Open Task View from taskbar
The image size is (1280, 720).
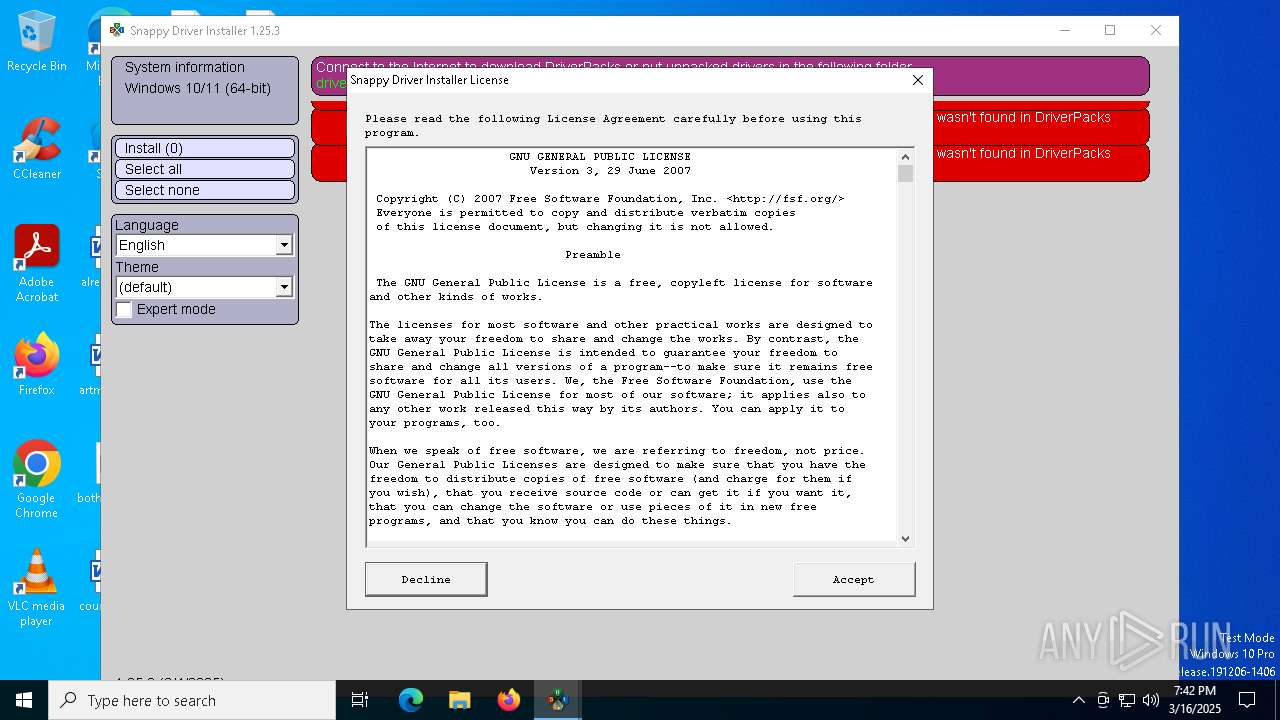click(360, 700)
